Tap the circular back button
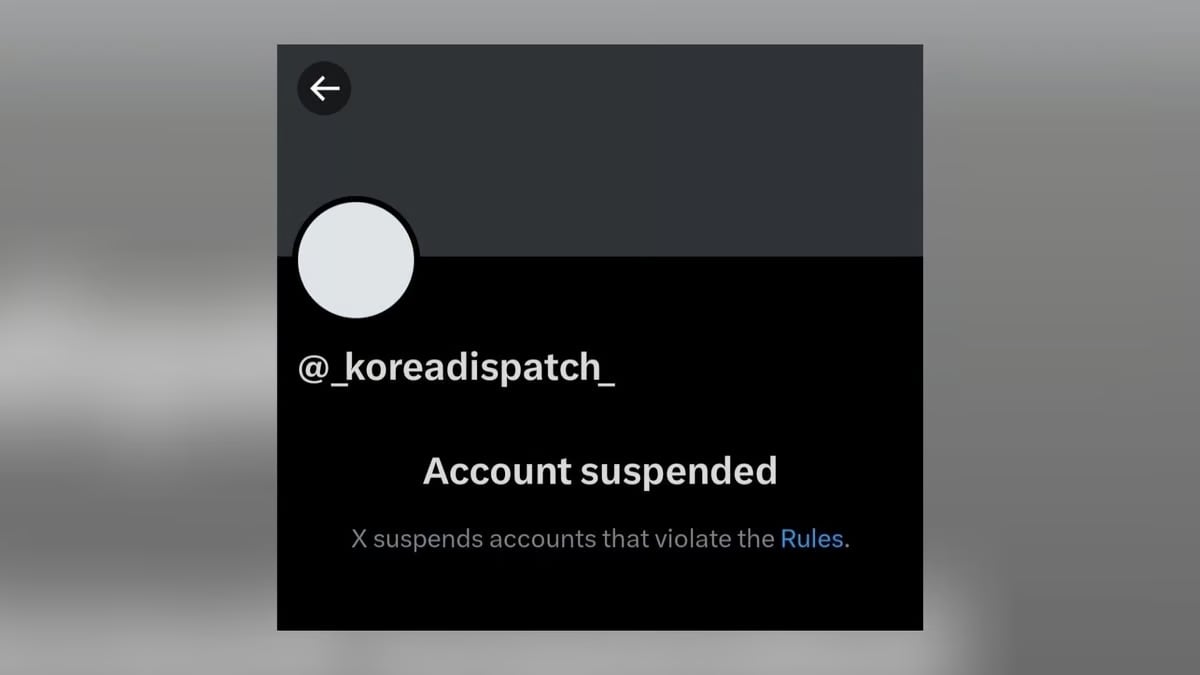 pyautogui.click(x=324, y=89)
